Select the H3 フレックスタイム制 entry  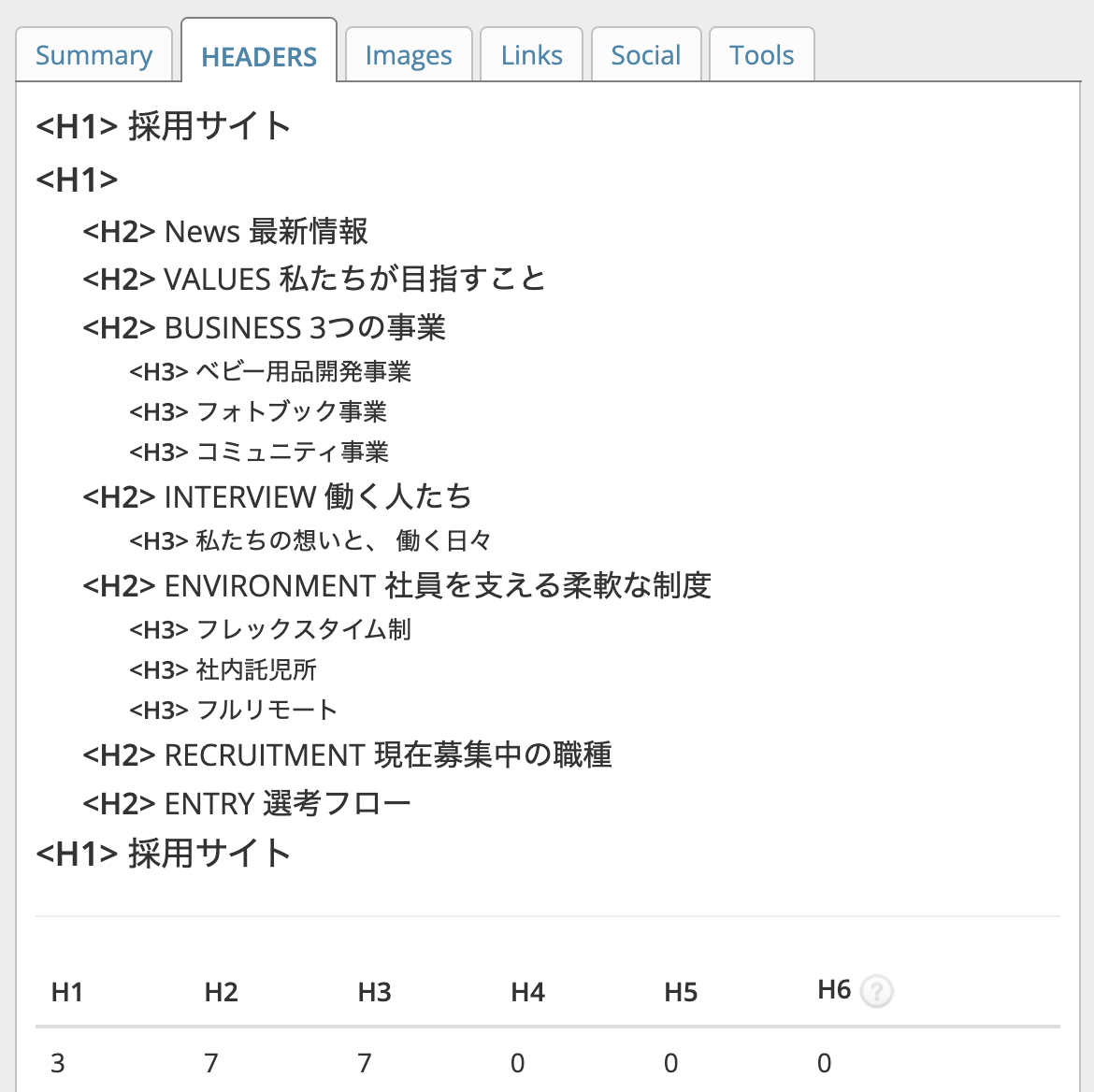(x=270, y=630)
